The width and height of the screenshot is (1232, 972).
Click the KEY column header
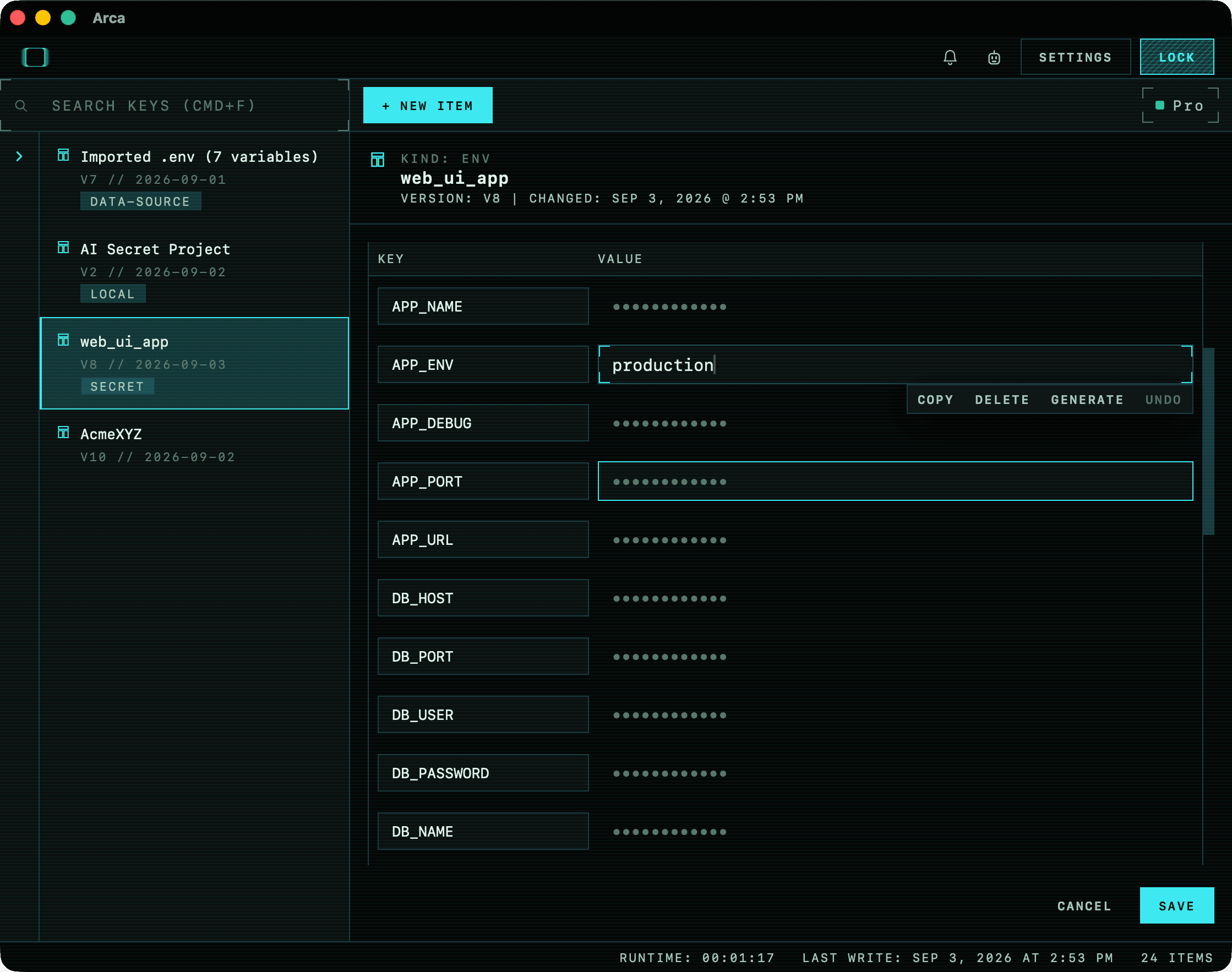point(391,259)
